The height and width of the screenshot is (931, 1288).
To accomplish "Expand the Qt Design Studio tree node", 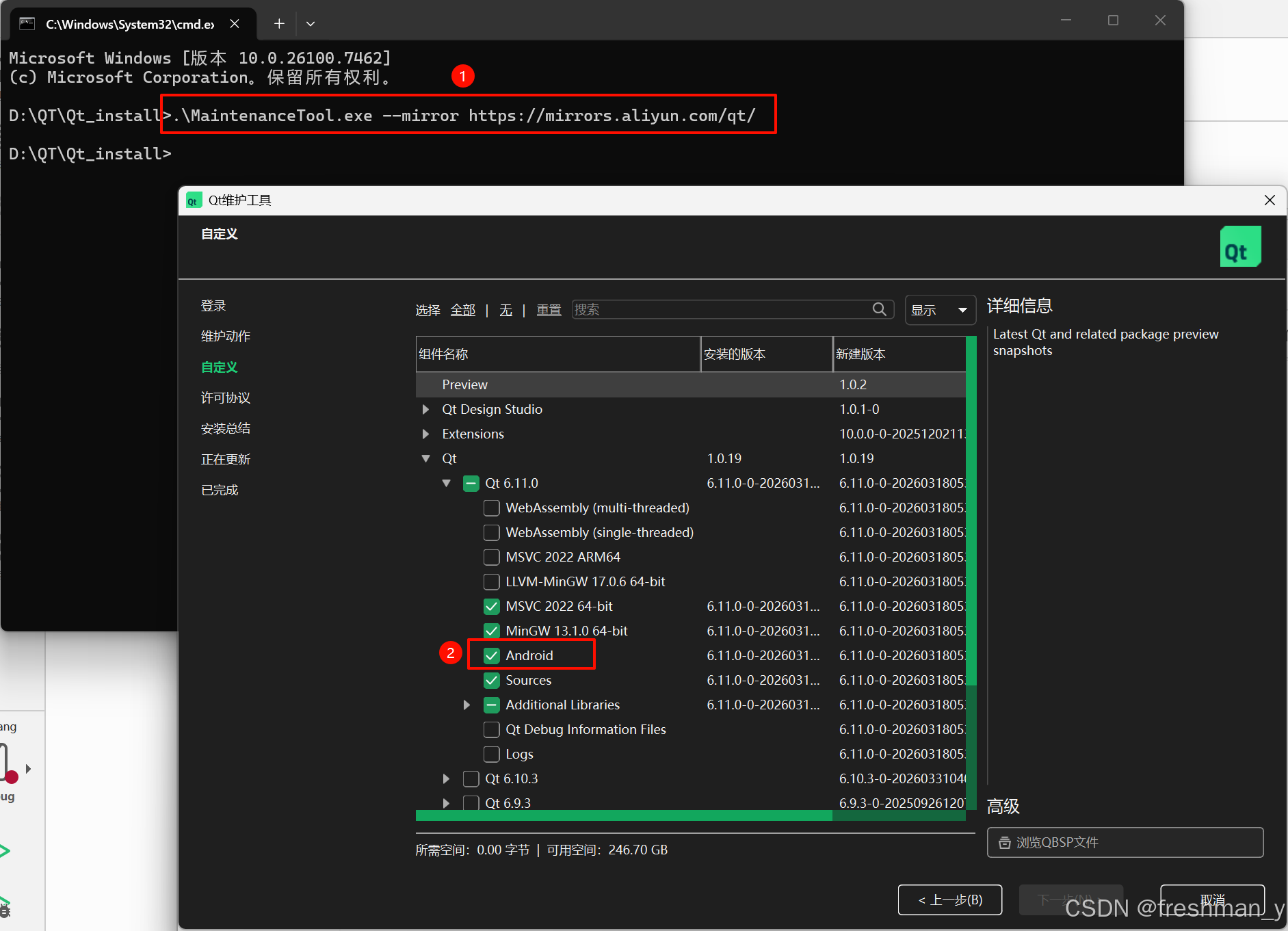I will click(426, 409).
